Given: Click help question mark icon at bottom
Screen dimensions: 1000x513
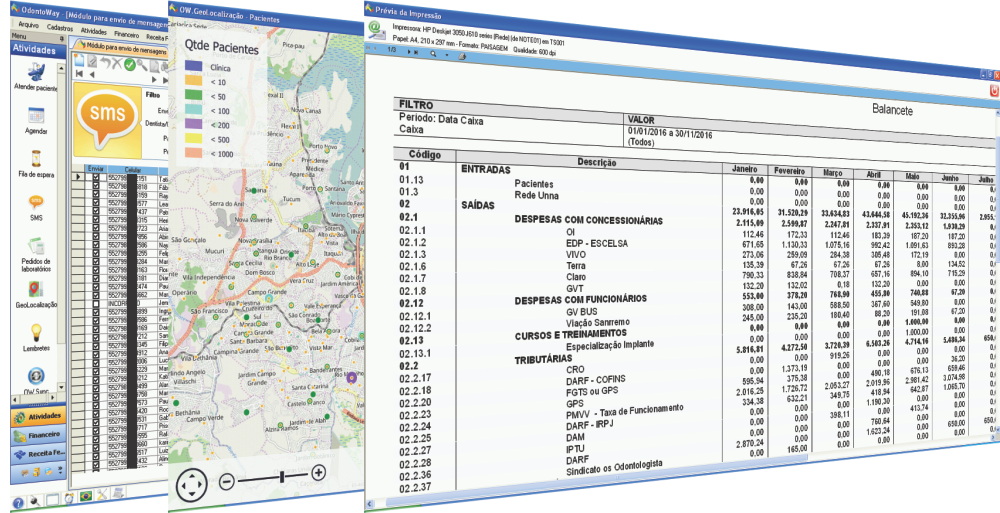Looking at the screenshot, I should (x=18, y=503).
